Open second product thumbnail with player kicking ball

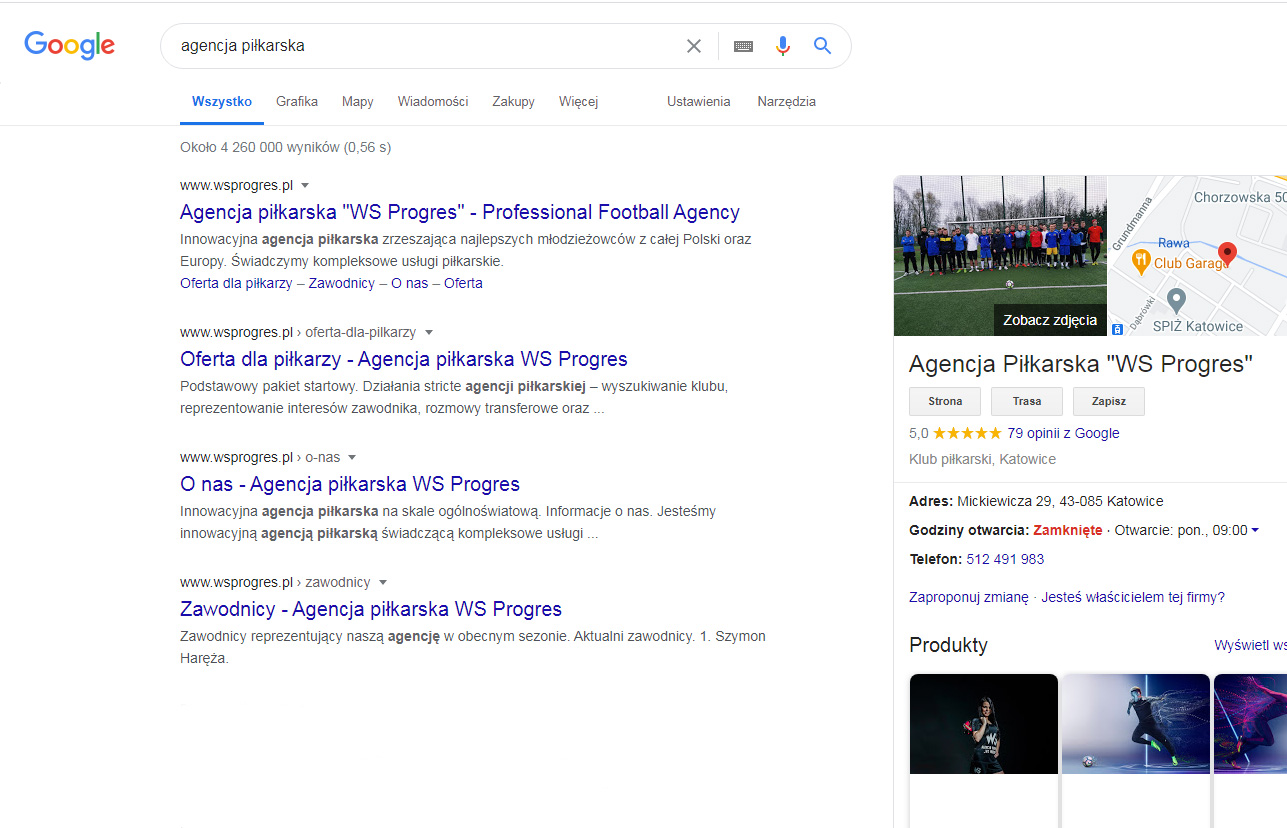pos(1136,724)
